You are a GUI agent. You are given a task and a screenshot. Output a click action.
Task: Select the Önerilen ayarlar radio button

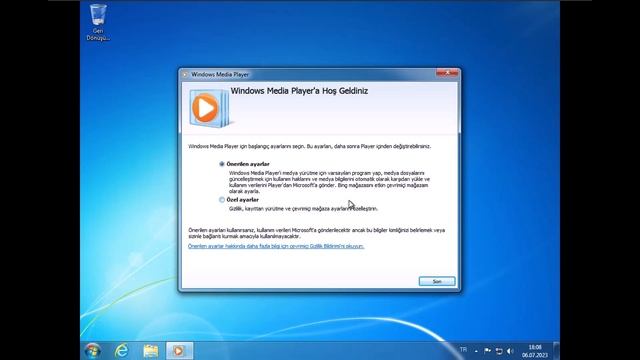tap(222, 164)
